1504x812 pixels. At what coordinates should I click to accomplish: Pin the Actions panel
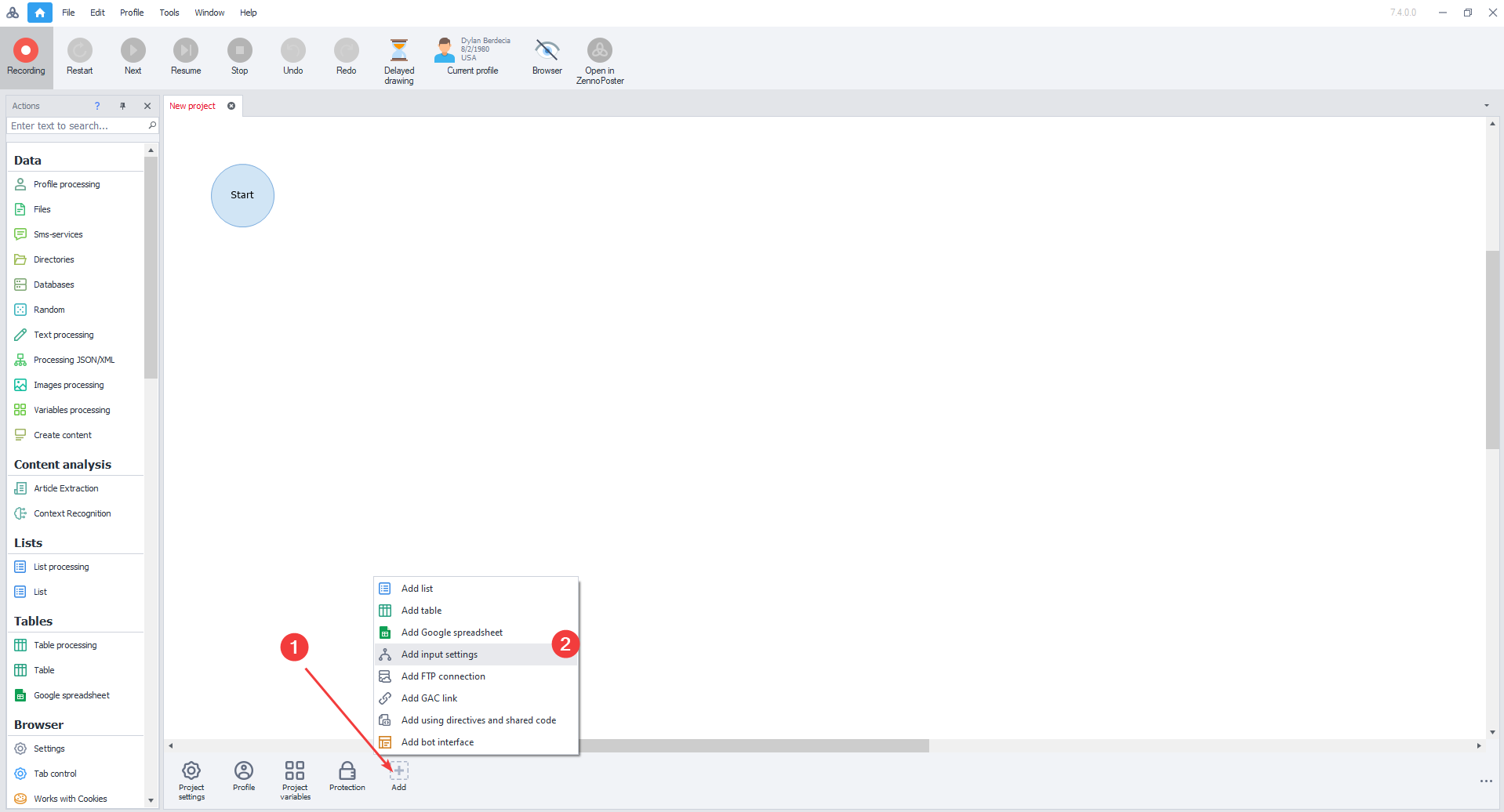click(x=122, y=106)
